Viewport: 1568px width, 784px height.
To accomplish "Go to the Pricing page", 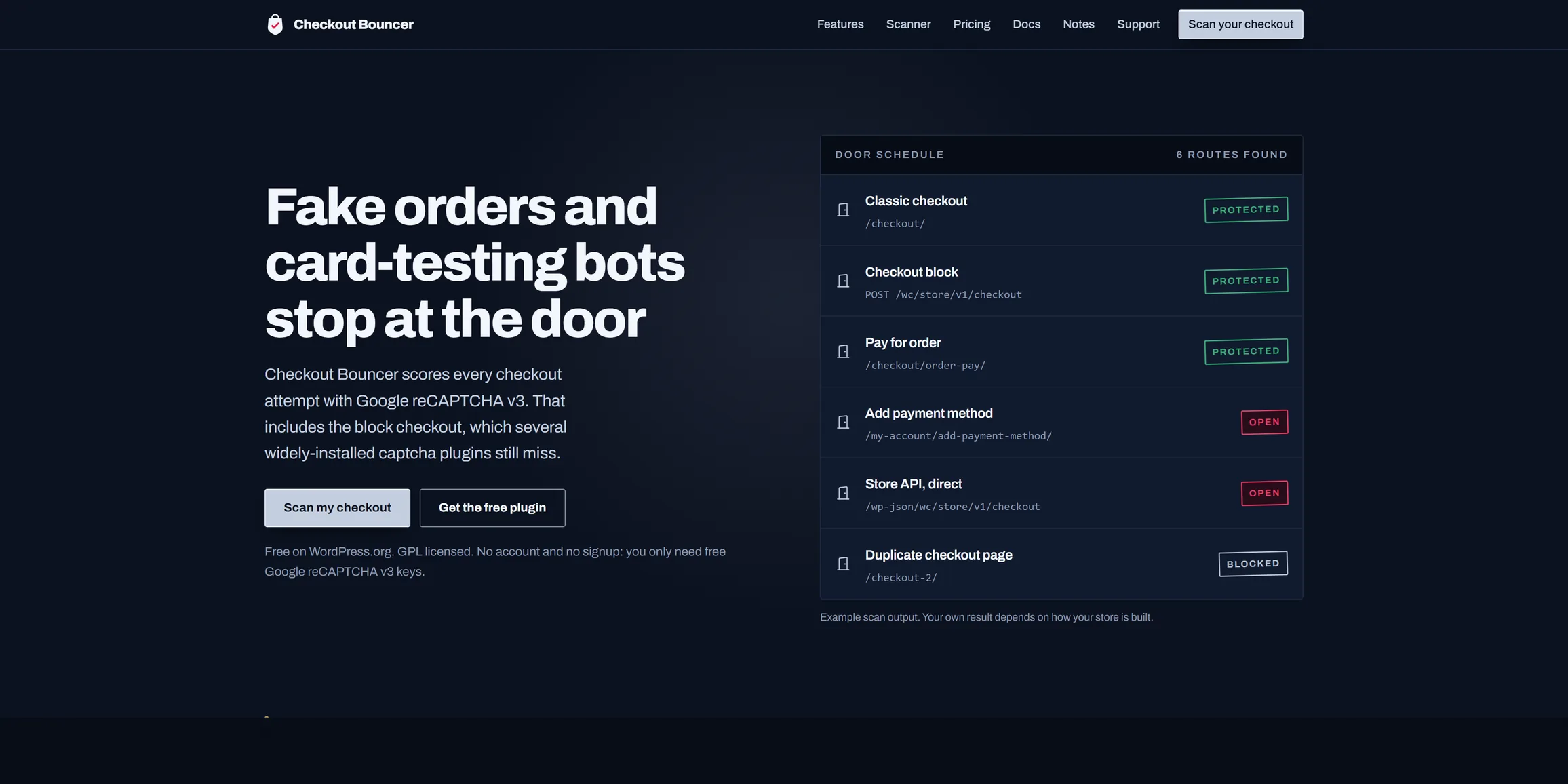I will 971,24.
